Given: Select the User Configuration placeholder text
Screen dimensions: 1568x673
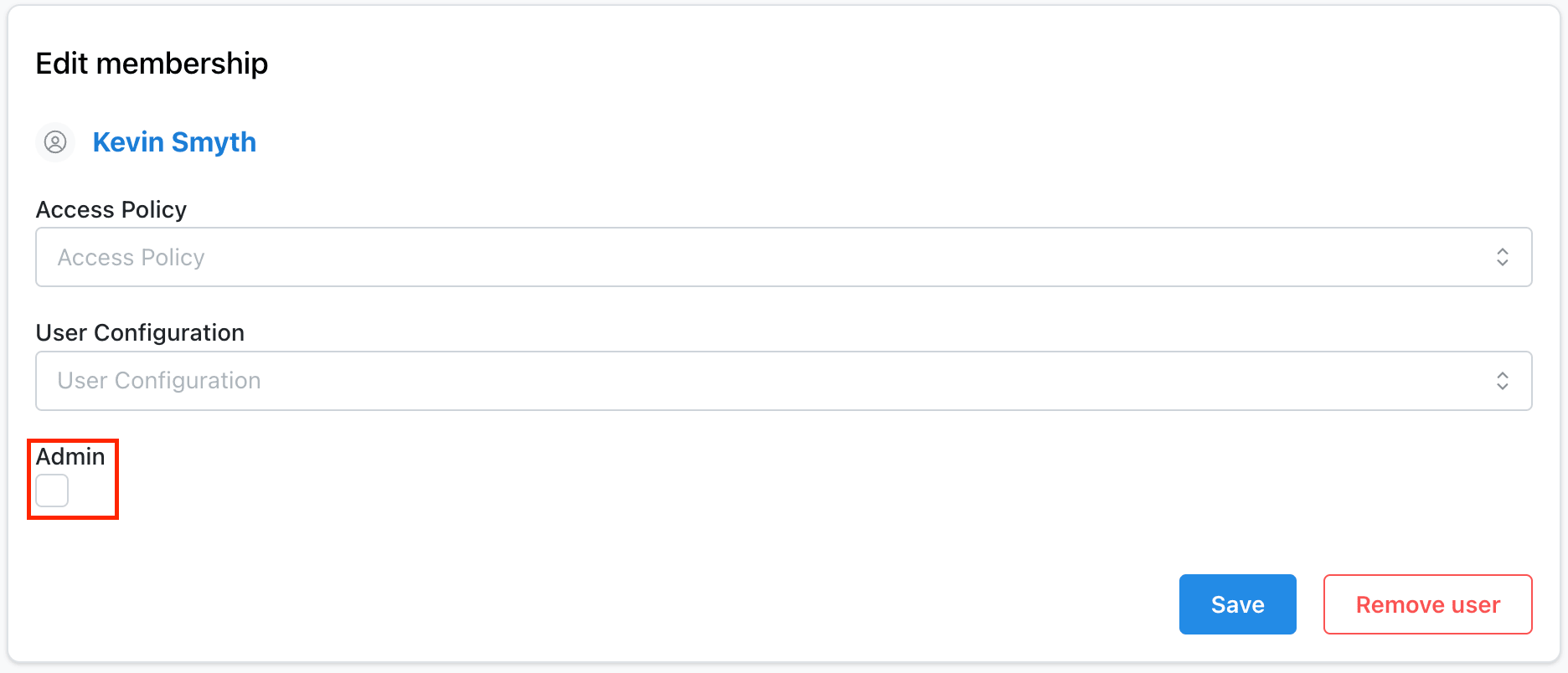Looking at the screenshot, I should click(x=159, y=381).
